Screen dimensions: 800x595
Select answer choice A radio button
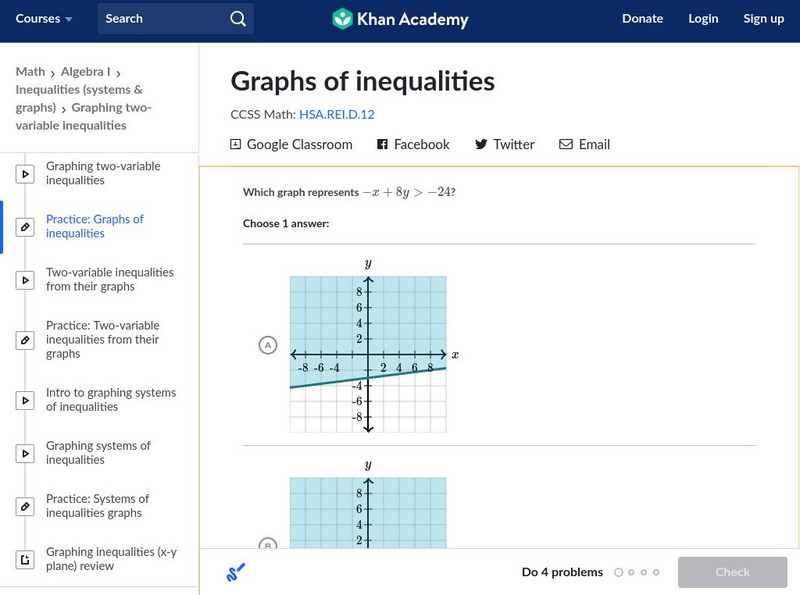[267, 346]
